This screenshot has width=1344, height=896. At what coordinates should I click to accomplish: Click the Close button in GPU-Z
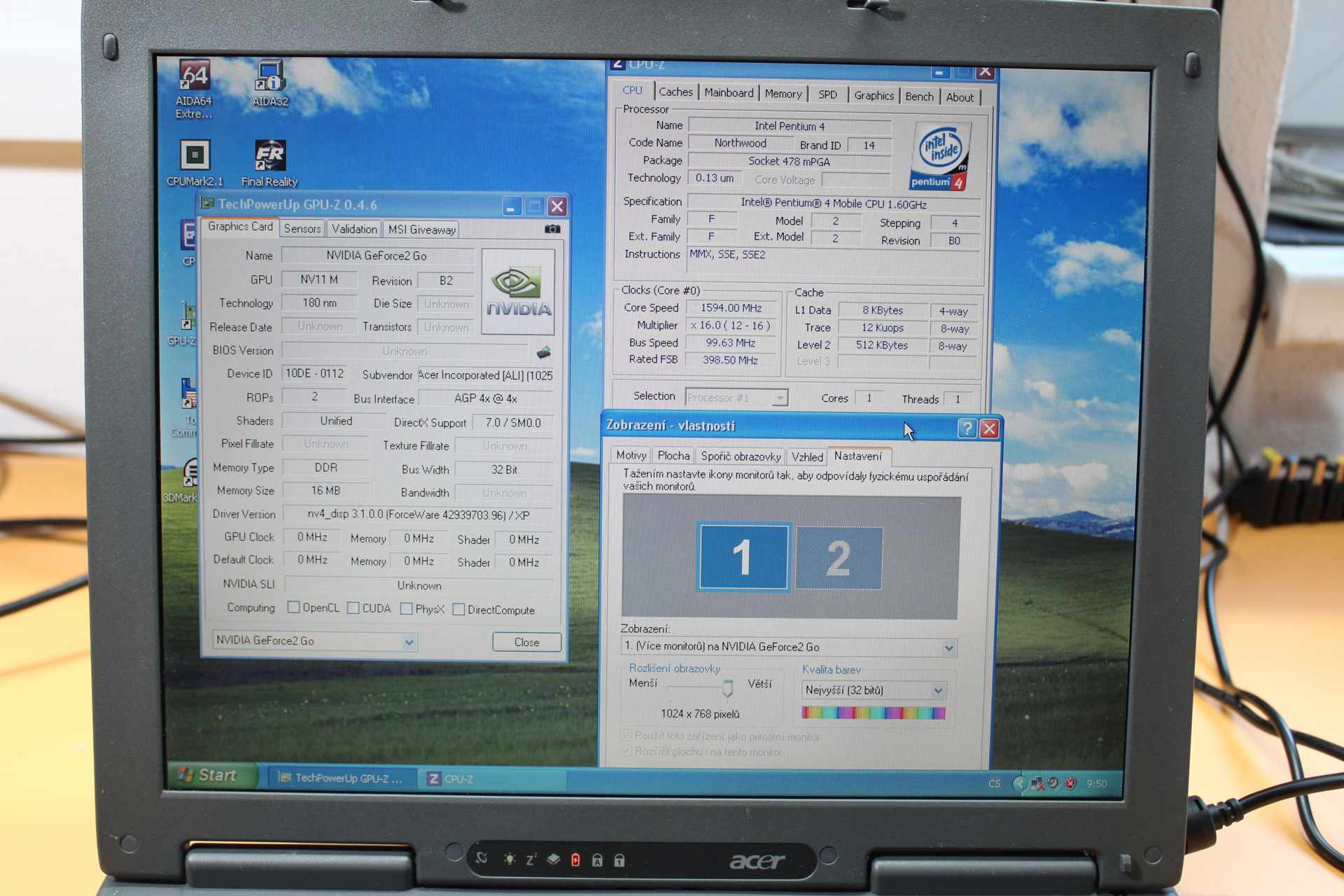pos(526,642)
